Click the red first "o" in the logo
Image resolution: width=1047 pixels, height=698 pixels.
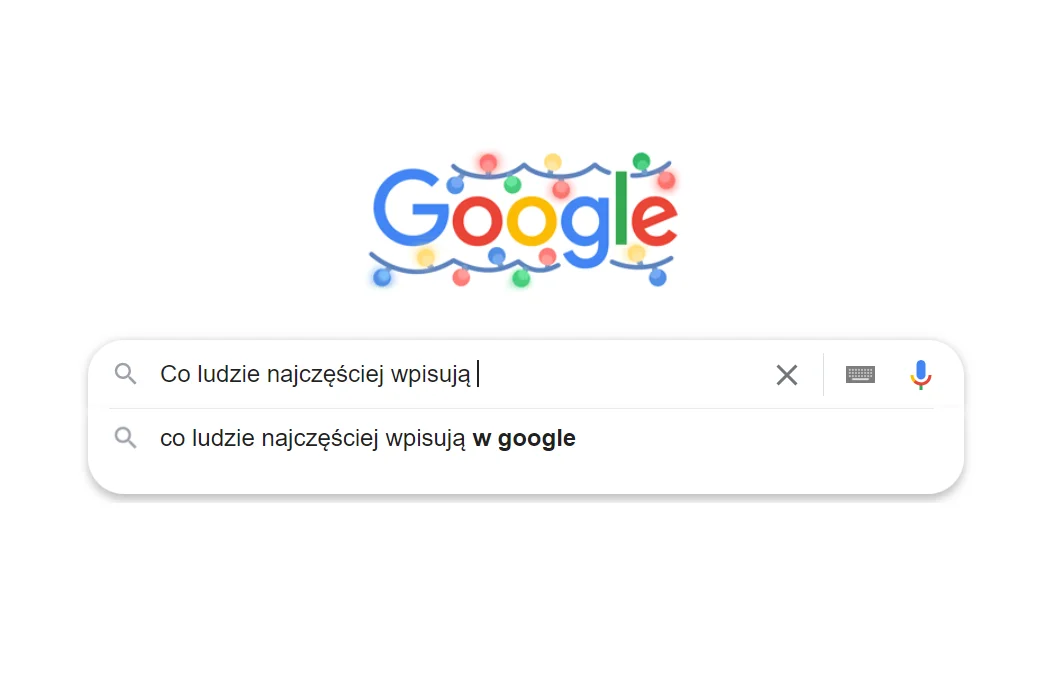[x=477, y=219]
